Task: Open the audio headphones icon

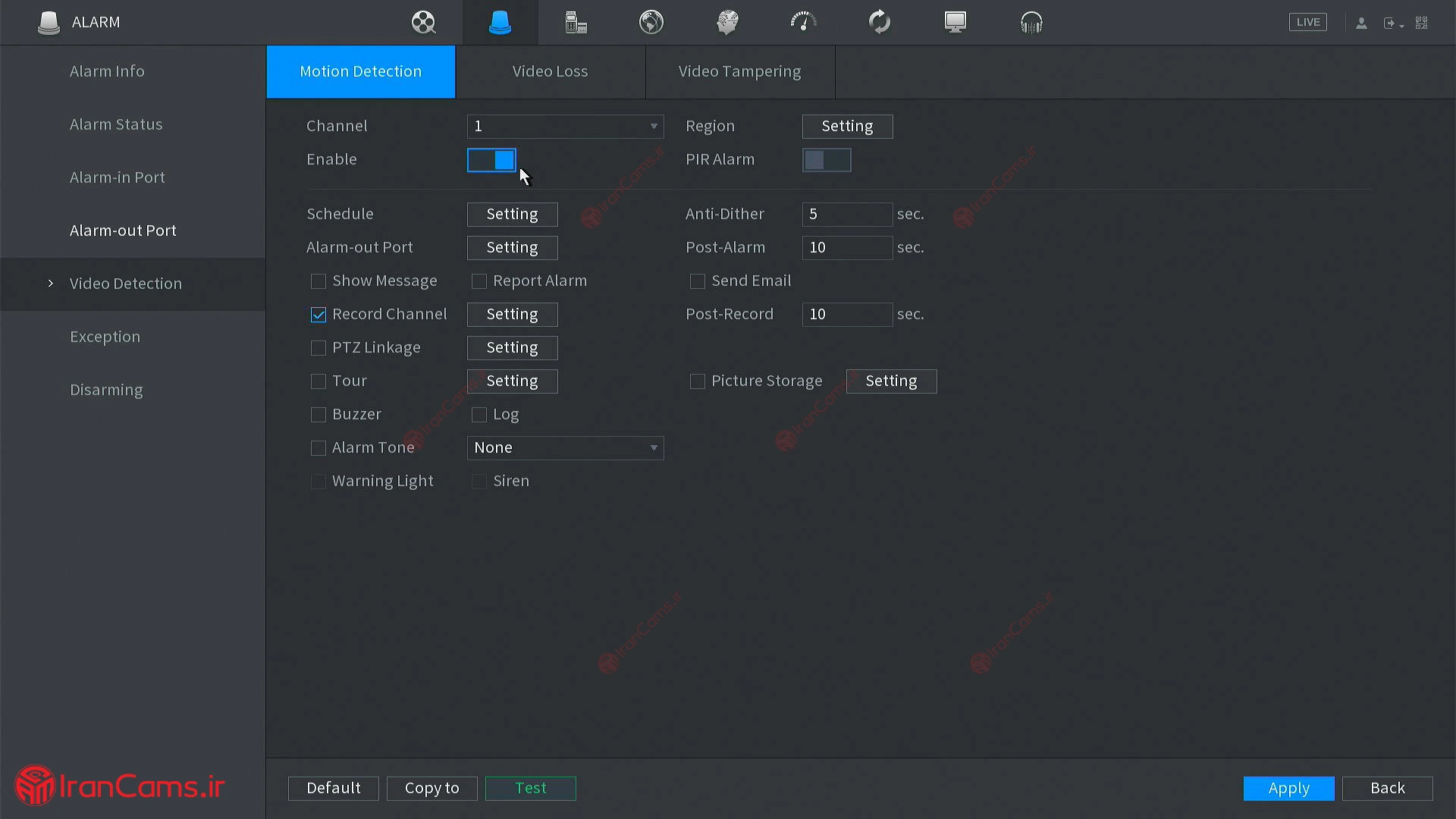Action: tap(1031, 22)
